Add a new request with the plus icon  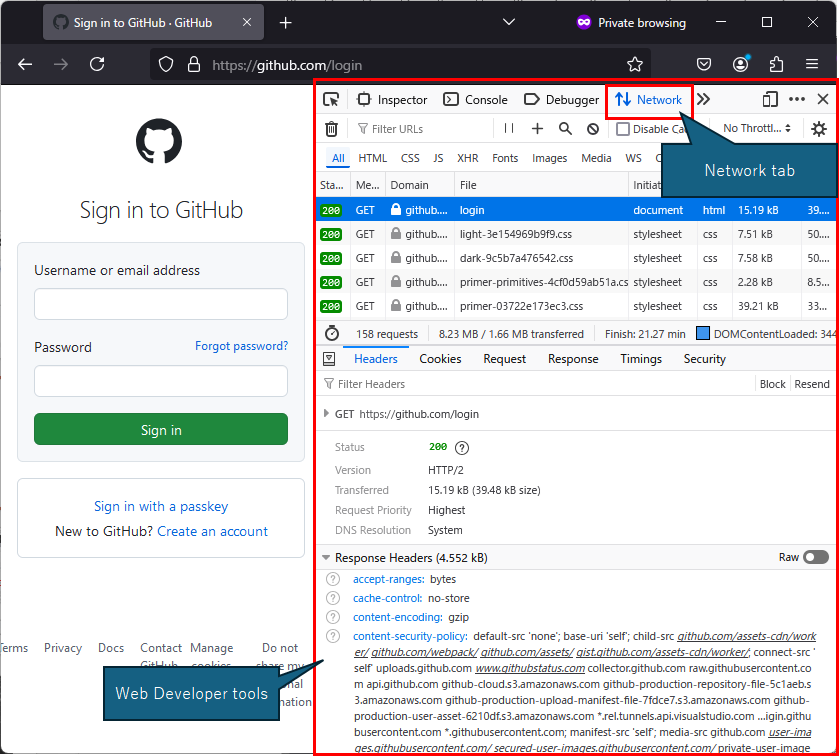coord(537,129)
